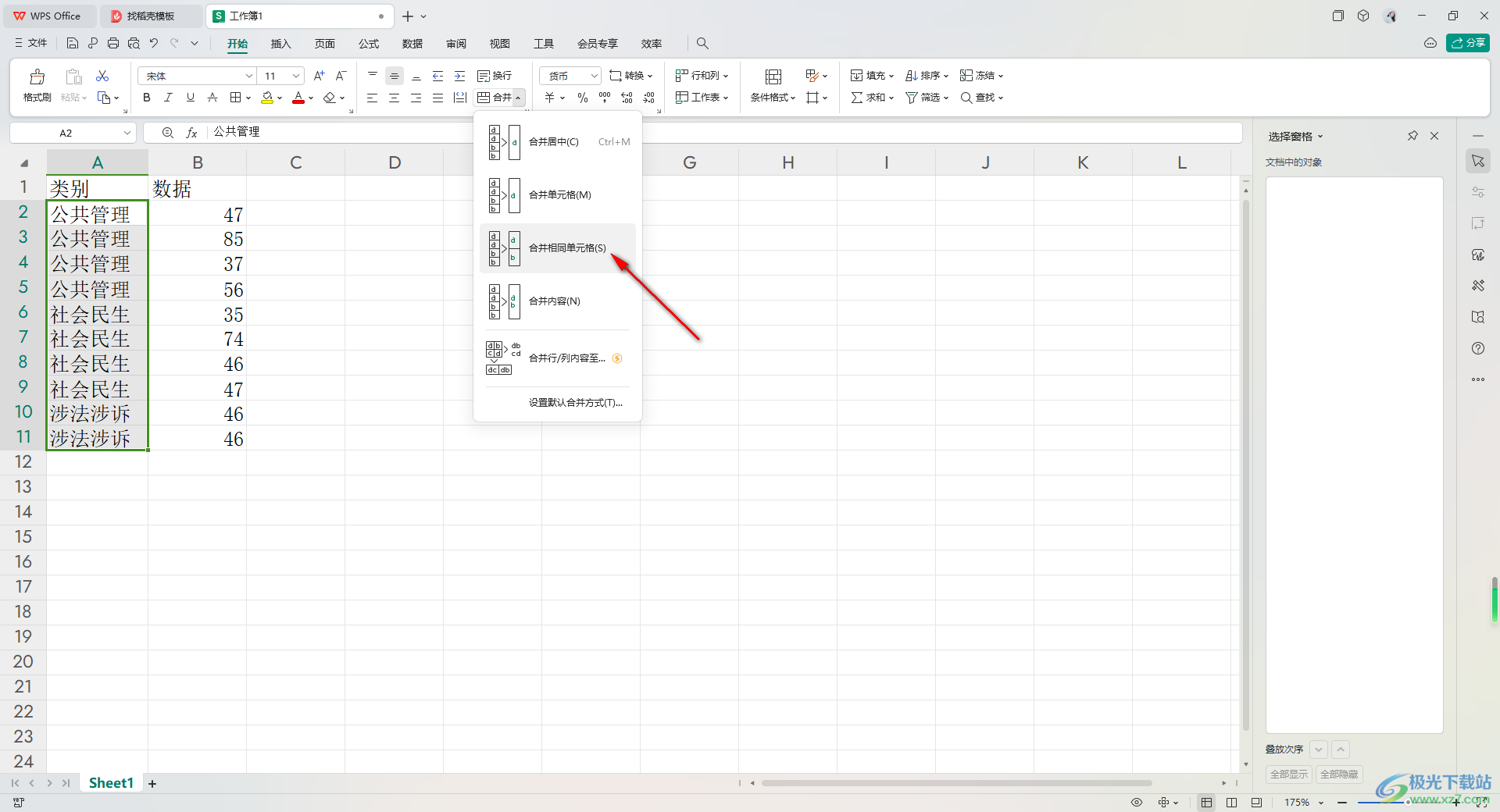The image size is (1500, 812).
Task: Switch to normal view in status bar
Action: (1207, 803)
